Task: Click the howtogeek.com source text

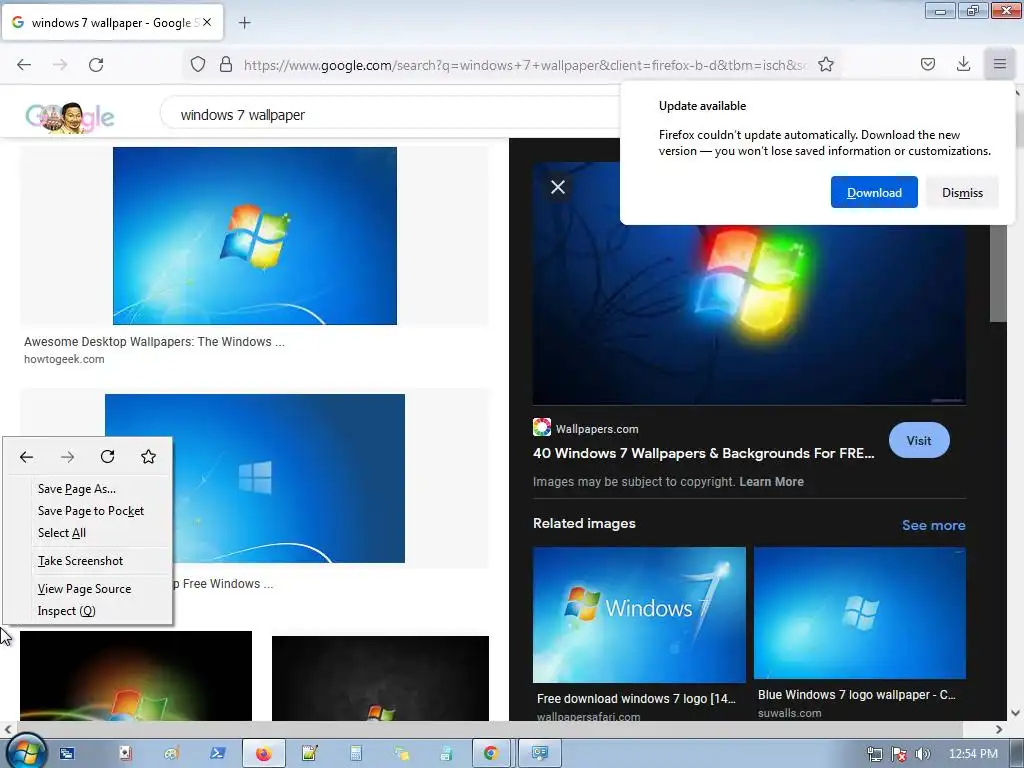Action: coord(64,359)
